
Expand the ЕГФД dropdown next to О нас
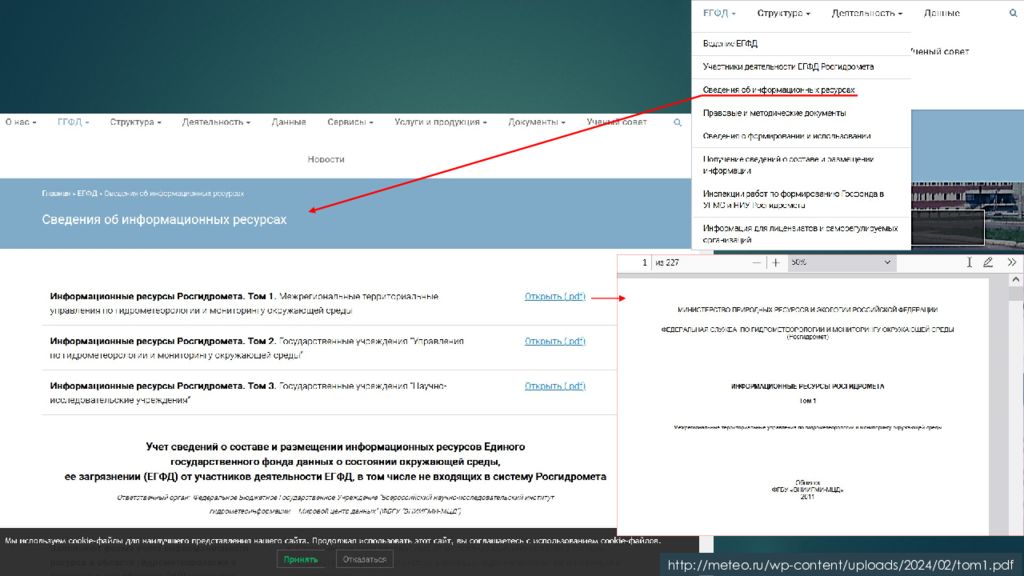[73, 122]
